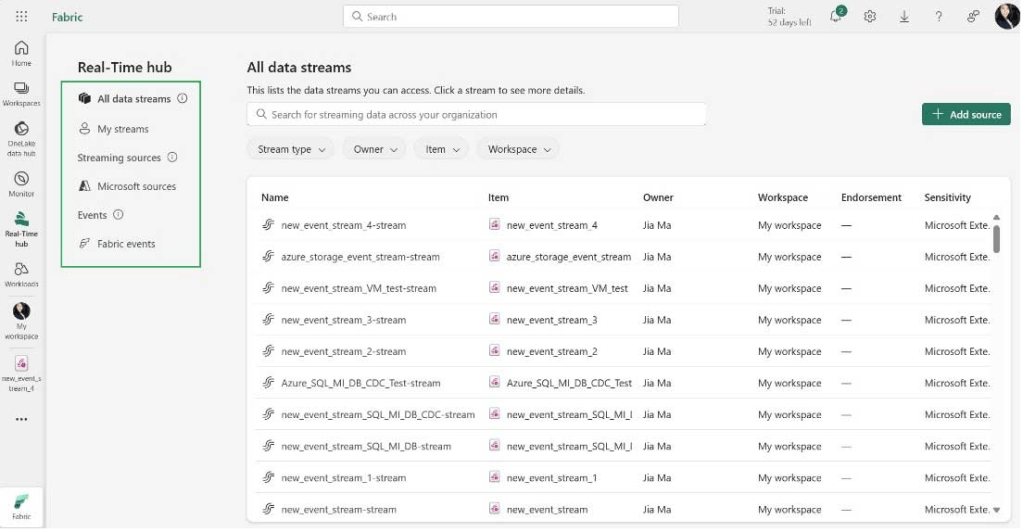Select My streams in Real-Time hub menu
1023x532 pixels.
click(122, 129)
